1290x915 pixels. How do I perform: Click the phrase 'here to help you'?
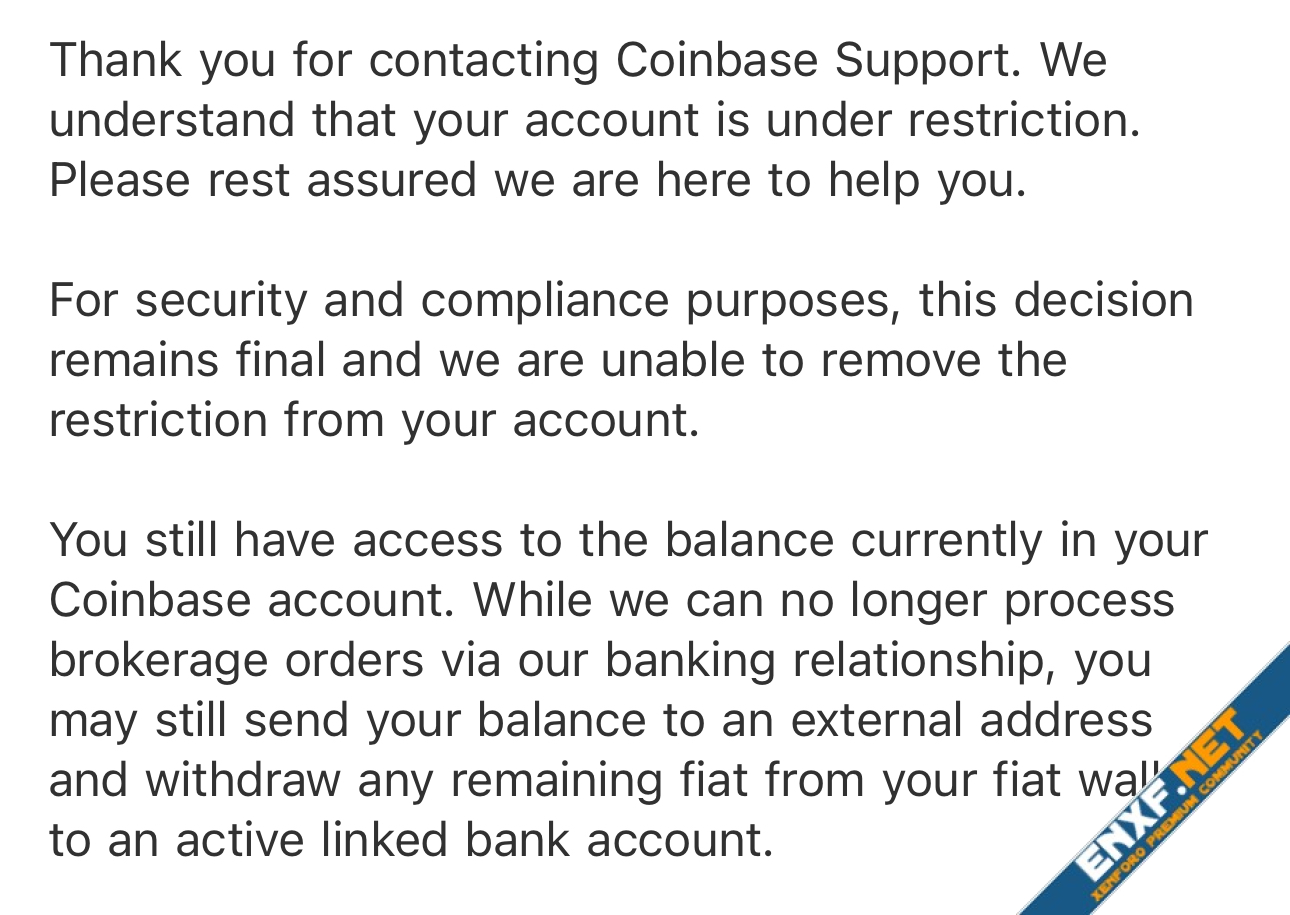841,182
